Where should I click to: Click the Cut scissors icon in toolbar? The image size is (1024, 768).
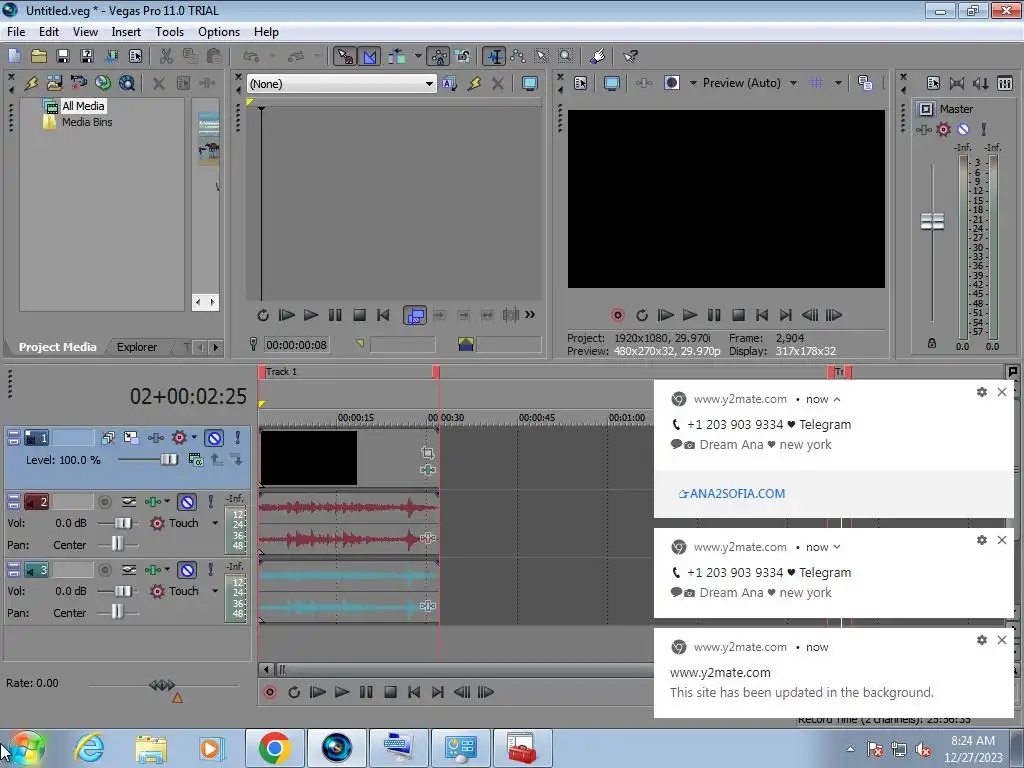[166, 56]
